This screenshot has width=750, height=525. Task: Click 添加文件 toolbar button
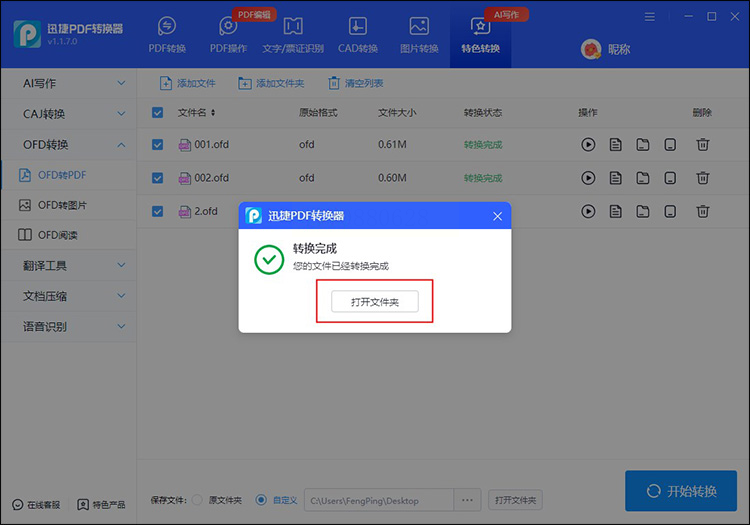[x=188, y=83]
